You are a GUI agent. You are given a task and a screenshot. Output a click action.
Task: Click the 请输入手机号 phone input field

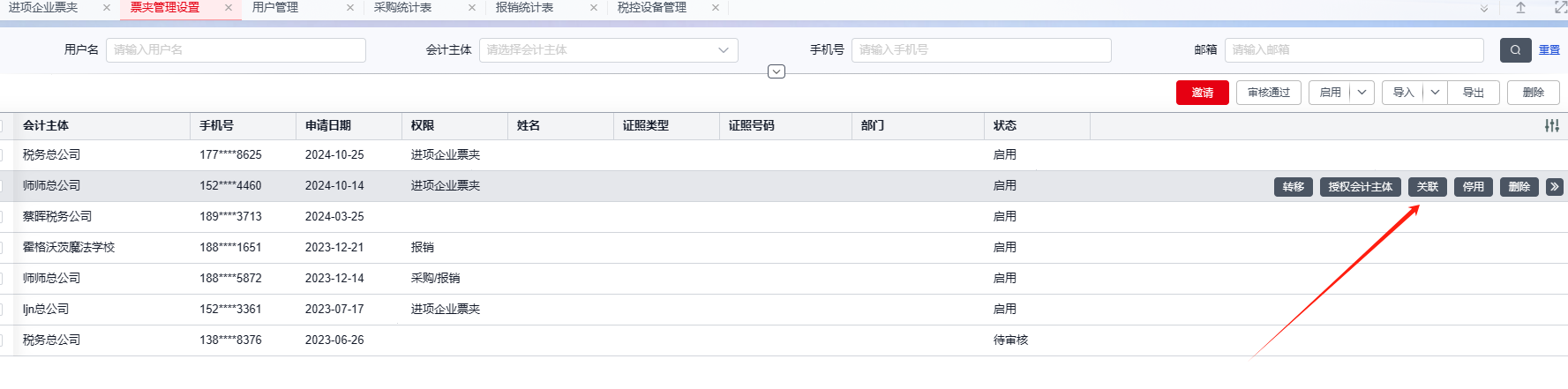tap(980, 50)
